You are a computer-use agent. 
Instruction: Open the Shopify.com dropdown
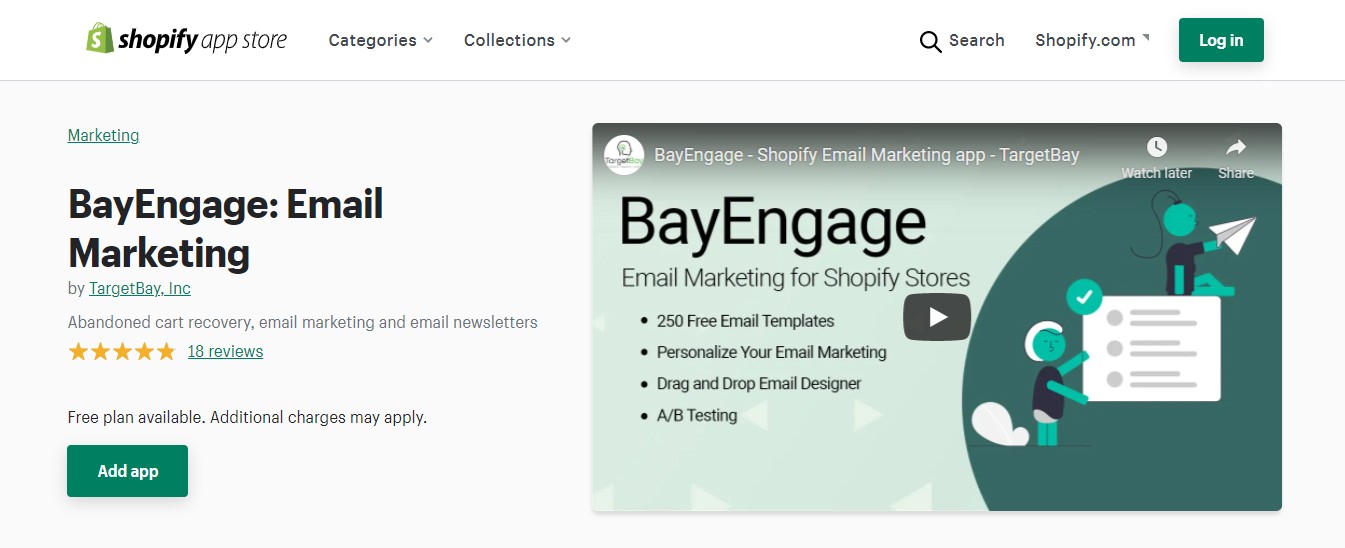1092,40
